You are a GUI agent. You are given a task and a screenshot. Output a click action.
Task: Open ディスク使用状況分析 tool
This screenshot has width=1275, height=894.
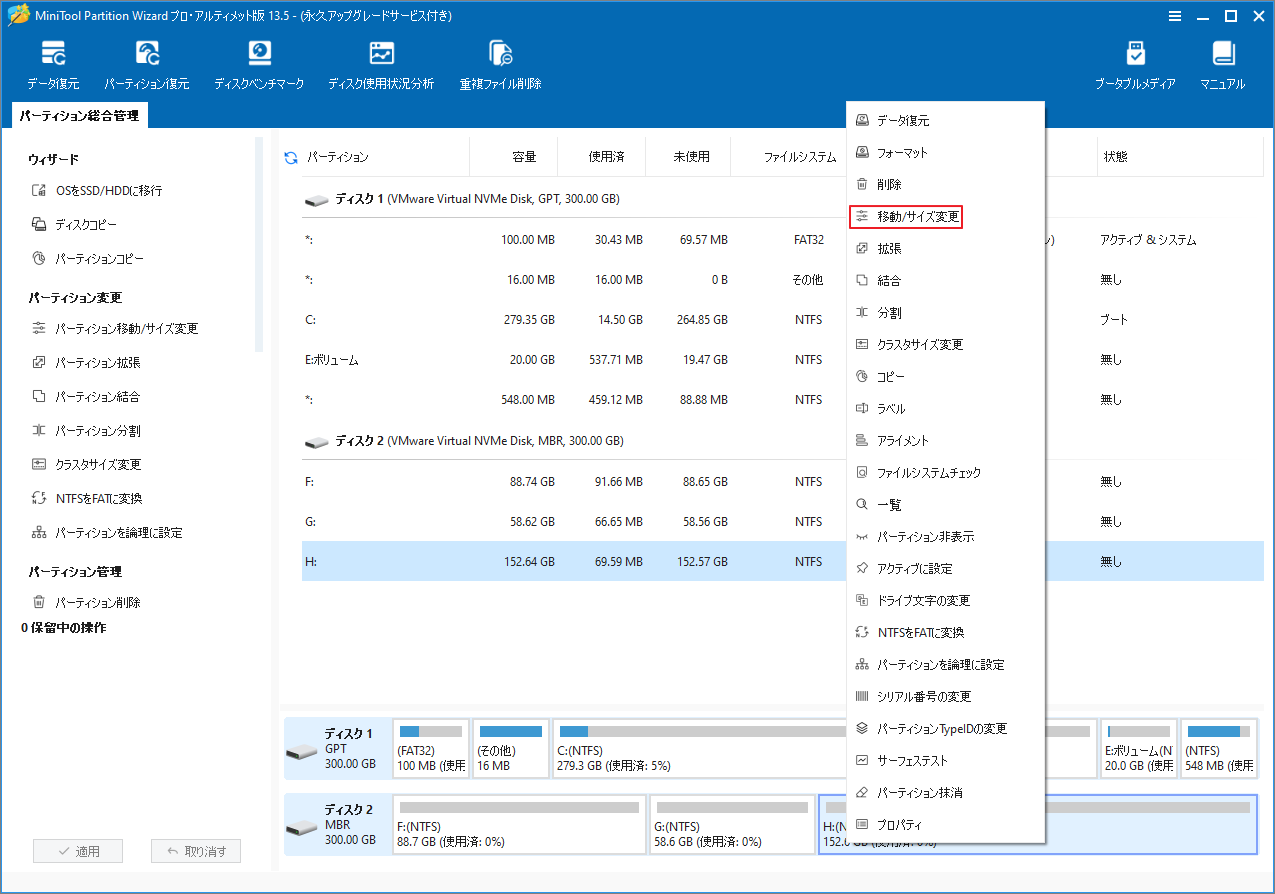pyautogui.click(x=381, y=62)
